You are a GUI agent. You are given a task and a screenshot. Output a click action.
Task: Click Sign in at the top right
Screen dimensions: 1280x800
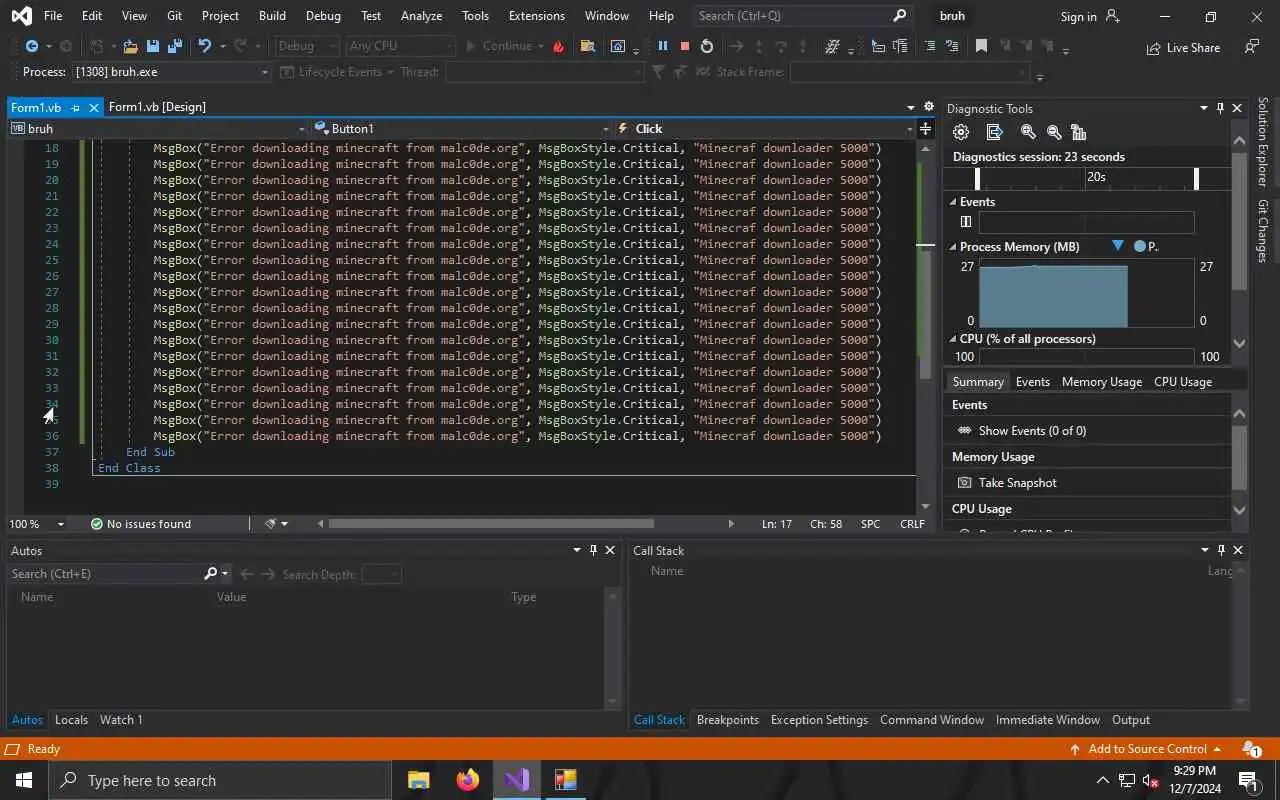coord(1089,17)
